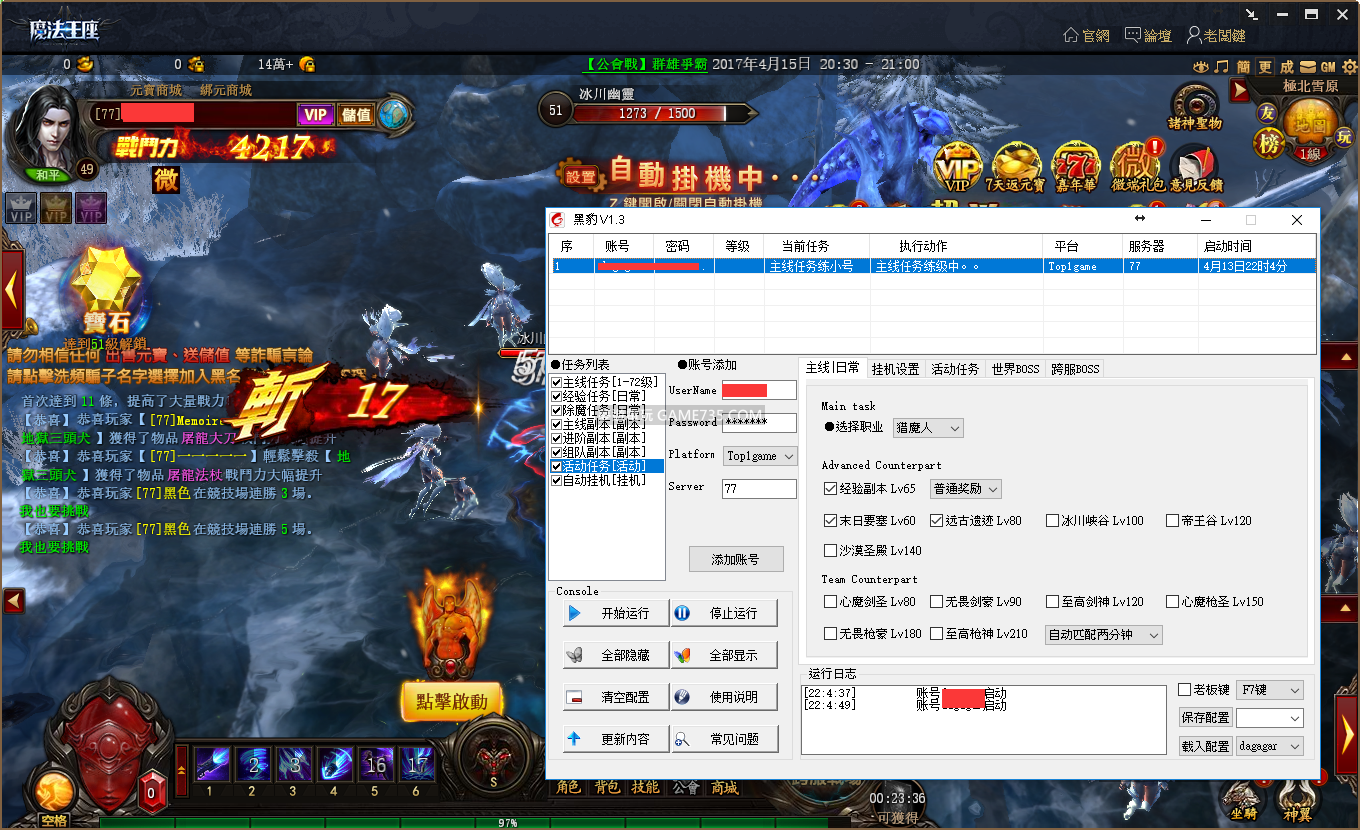Click the 添加账号 add account button
1360x830 pixels.
click(x=735, y=560)
